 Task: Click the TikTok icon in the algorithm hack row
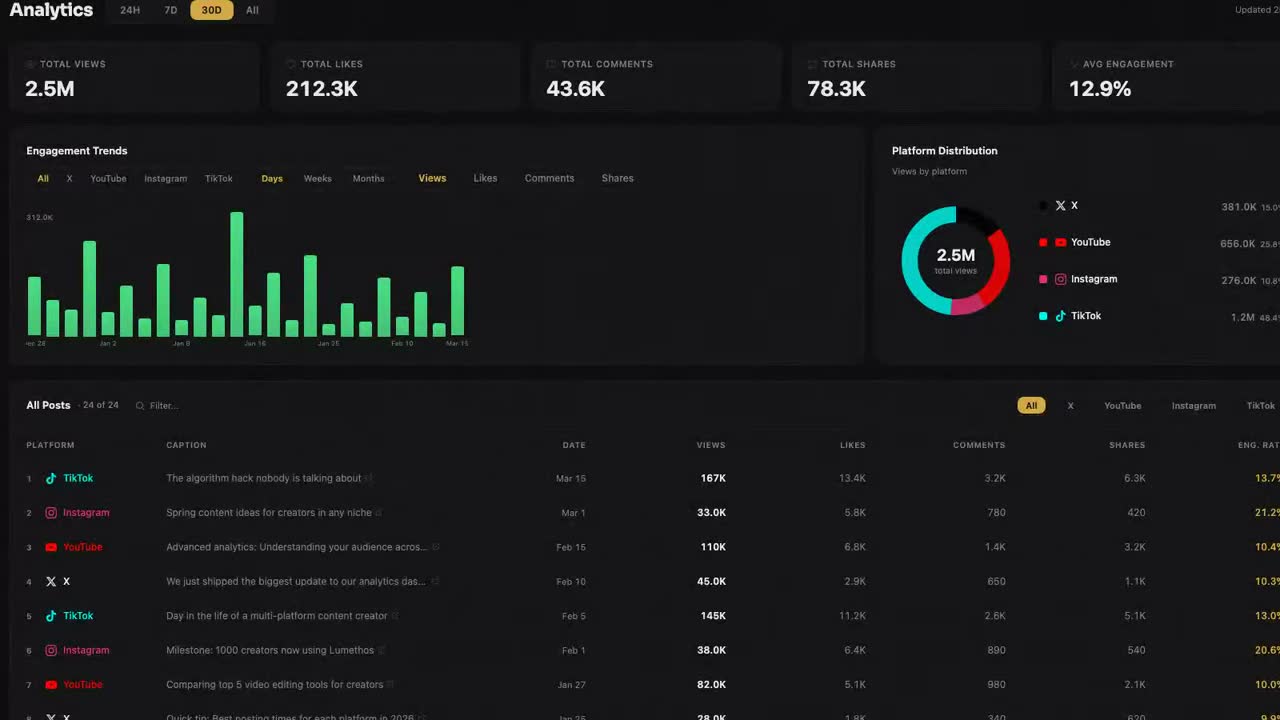(51, 478)
